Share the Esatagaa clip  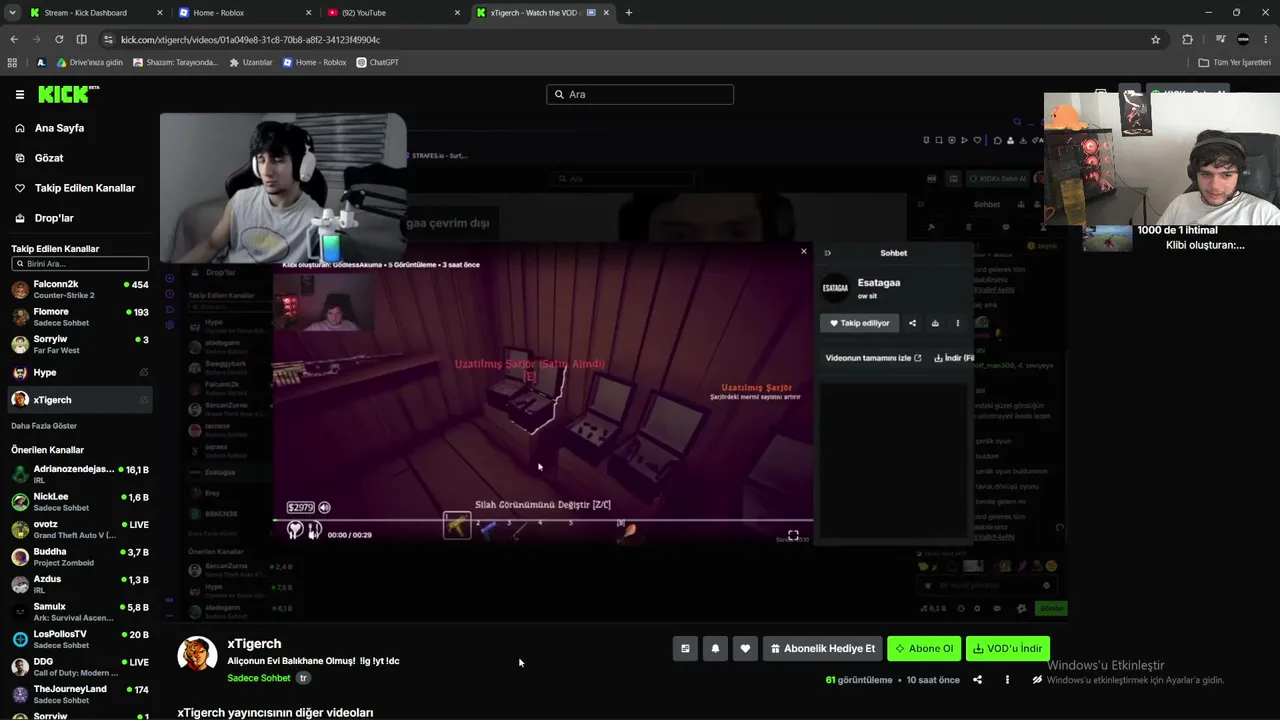click(x=912, y=323)
